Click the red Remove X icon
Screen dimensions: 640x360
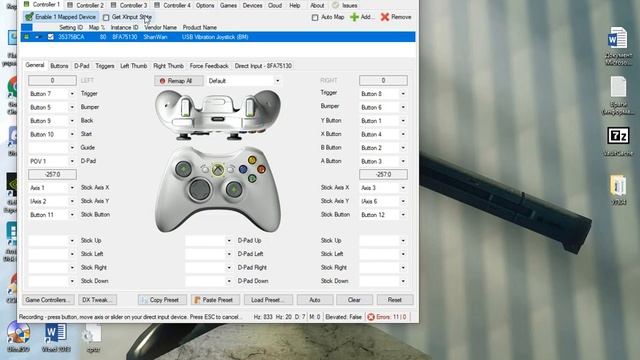point(384,17)
